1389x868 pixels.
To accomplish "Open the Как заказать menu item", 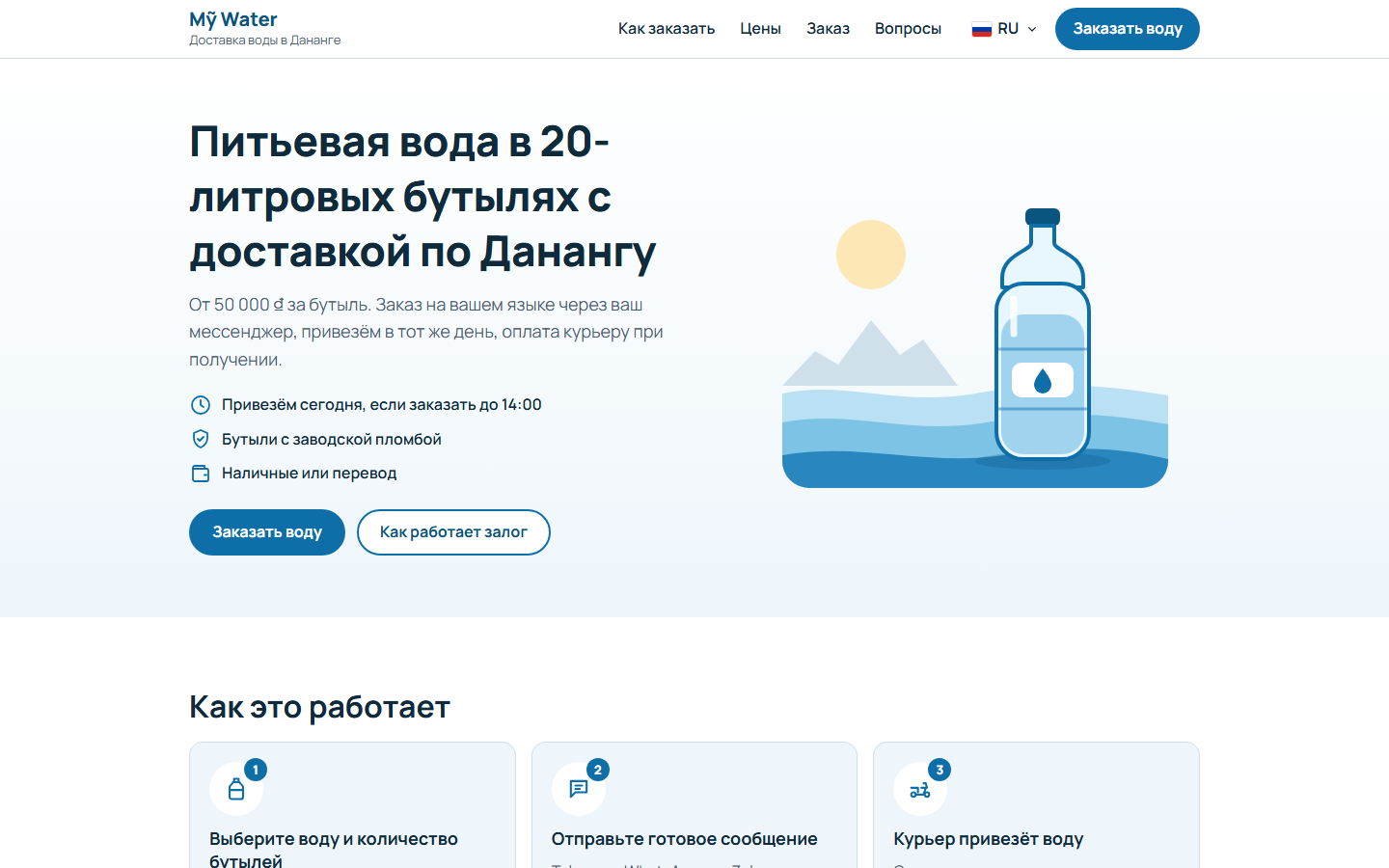I will pos(667,29).
